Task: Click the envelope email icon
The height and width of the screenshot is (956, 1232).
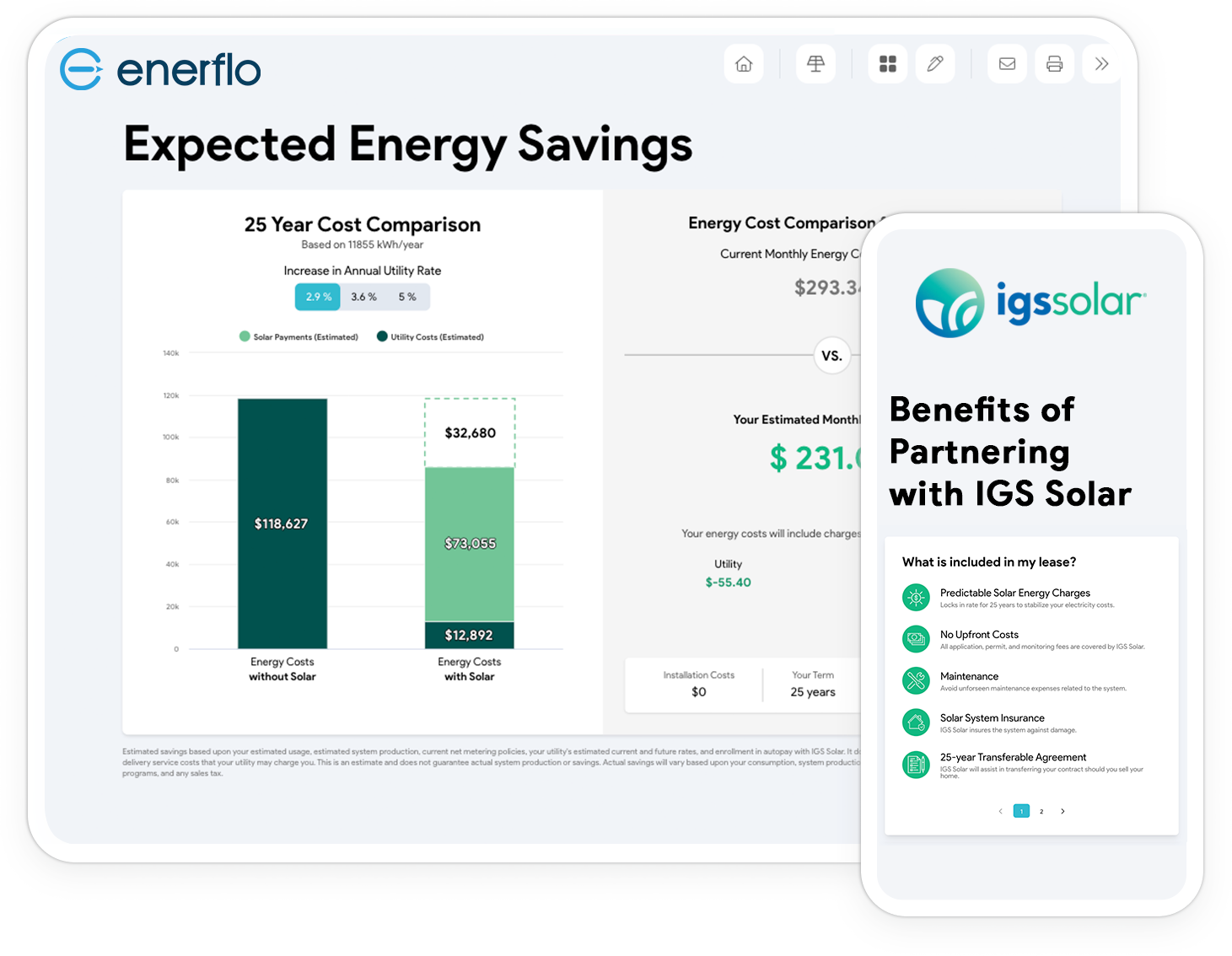Action: click(1007, 64)
